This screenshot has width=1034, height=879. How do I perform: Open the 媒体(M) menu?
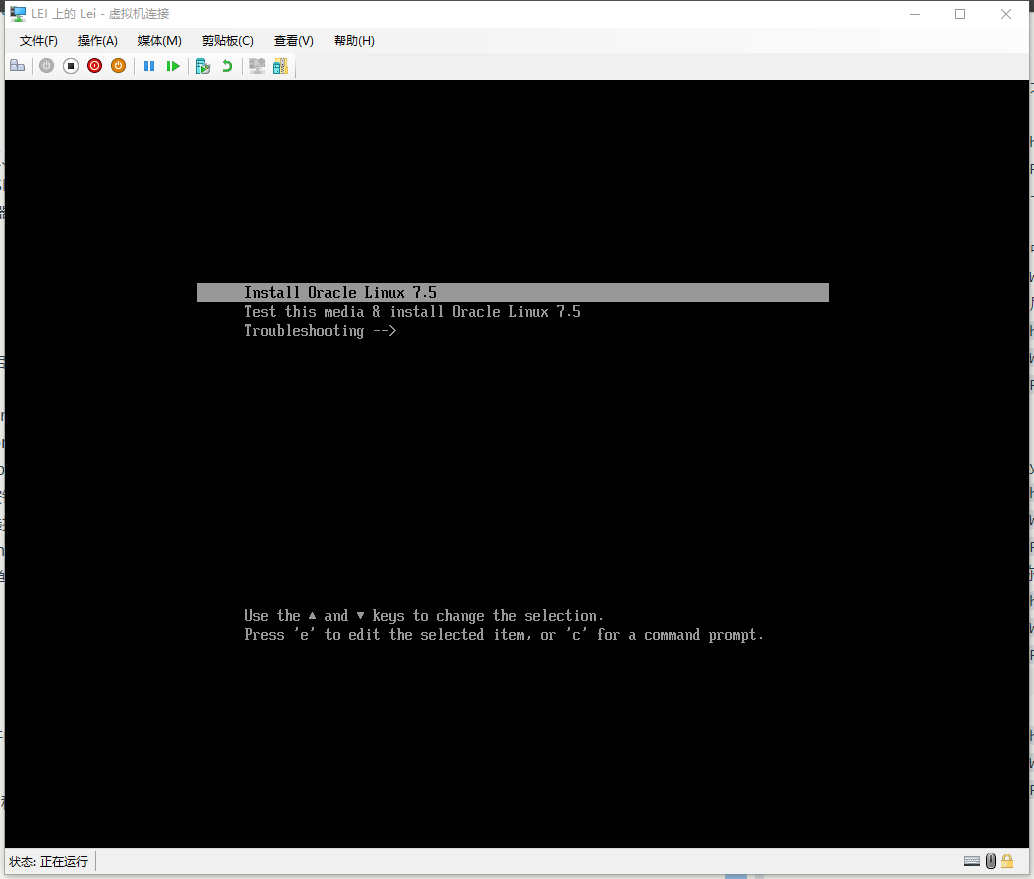[160, 41]
